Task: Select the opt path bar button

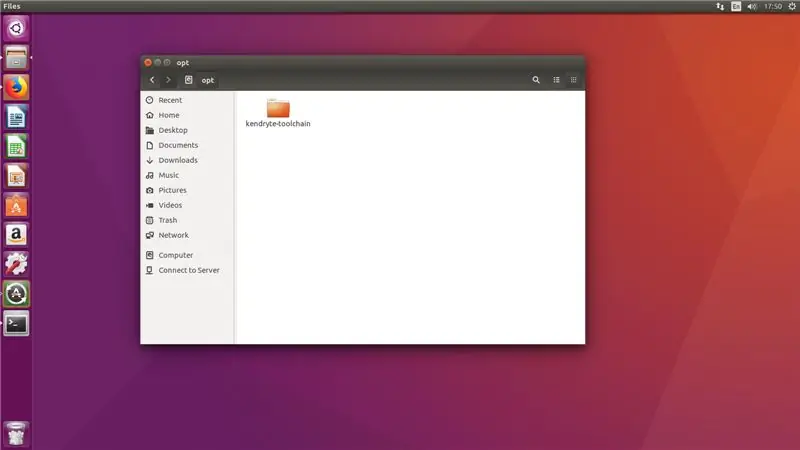Action: (x=208, y=80)
